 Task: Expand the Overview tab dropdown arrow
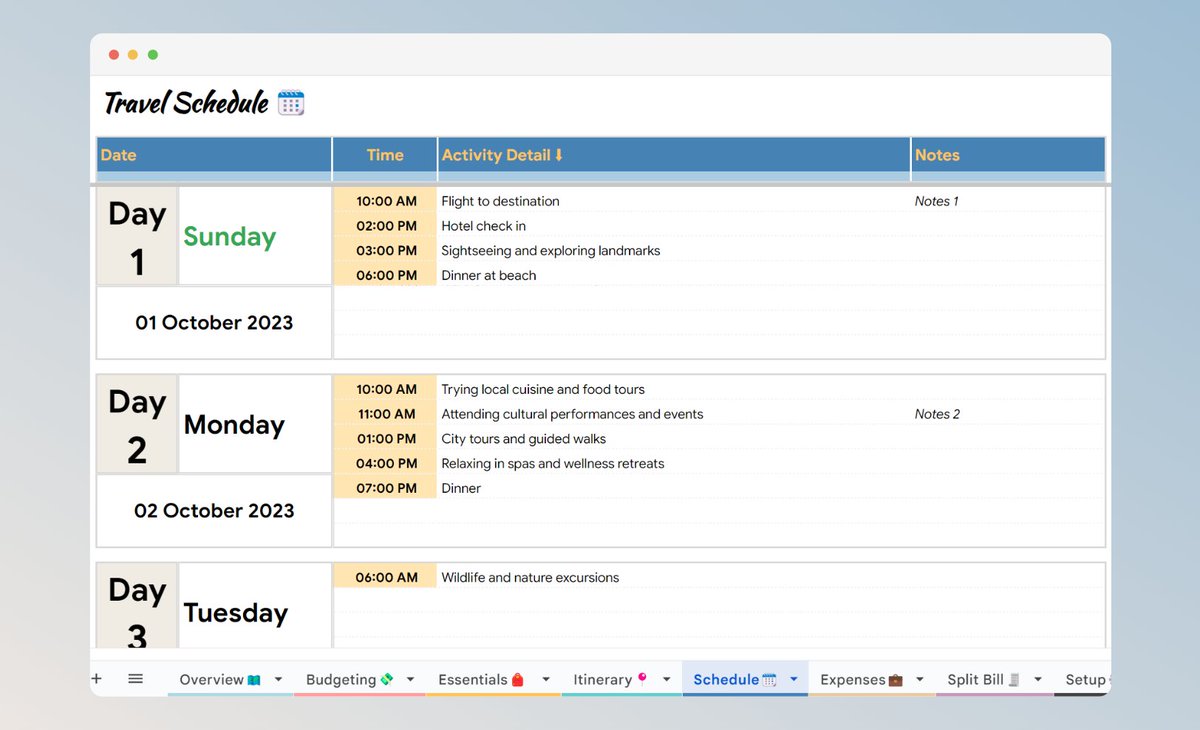coord(278,679)
